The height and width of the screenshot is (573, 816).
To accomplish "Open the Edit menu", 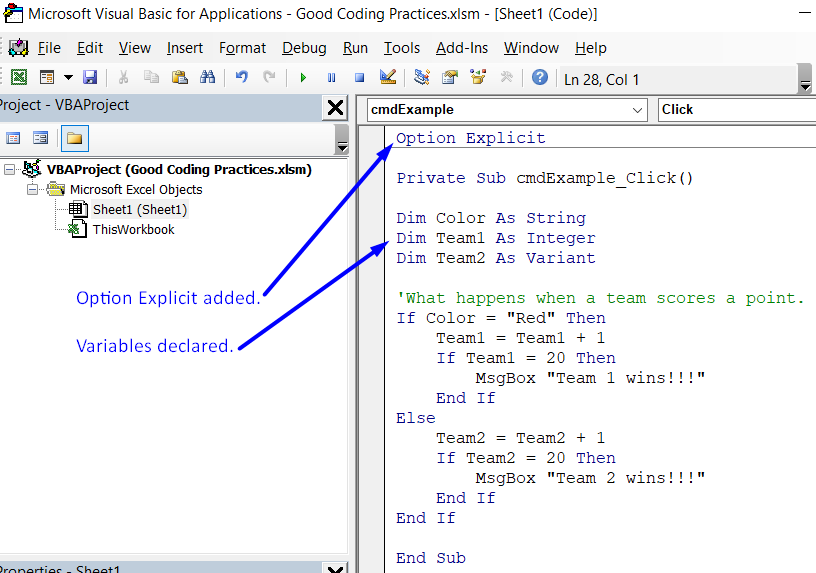I will click(x=90, y=48).
